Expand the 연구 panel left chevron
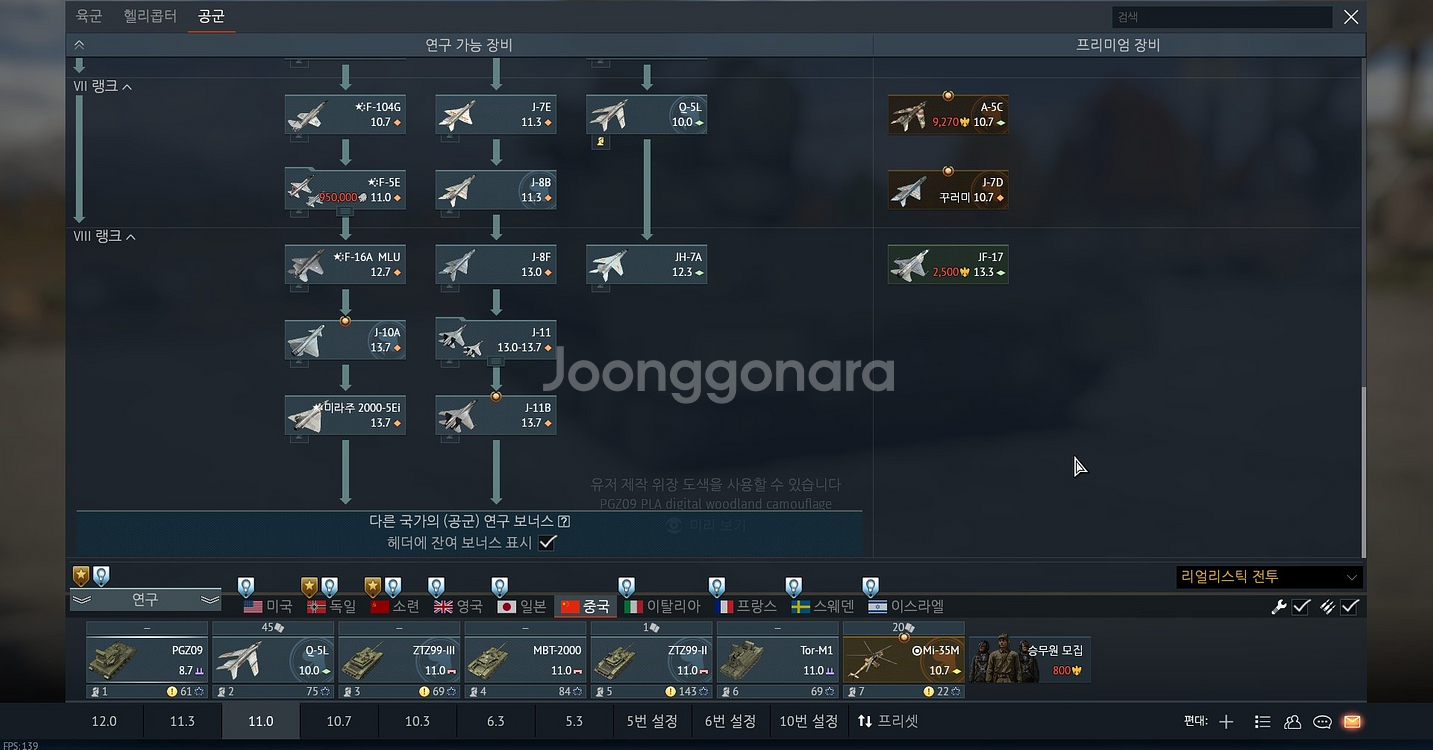The width and height of the screenshot is (1433, 750). pyautogui.click(x=80, y=600)
